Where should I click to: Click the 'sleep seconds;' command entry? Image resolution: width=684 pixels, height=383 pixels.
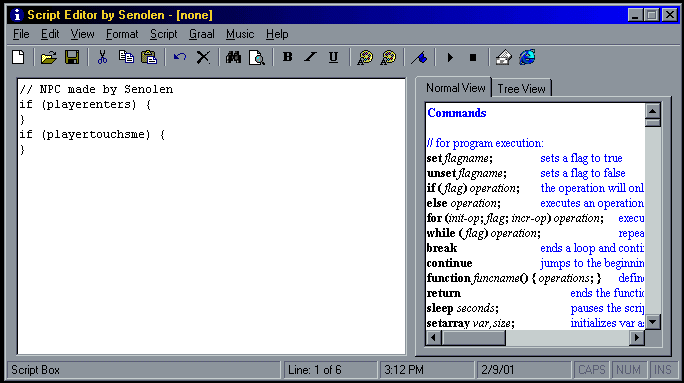[463, 308]
